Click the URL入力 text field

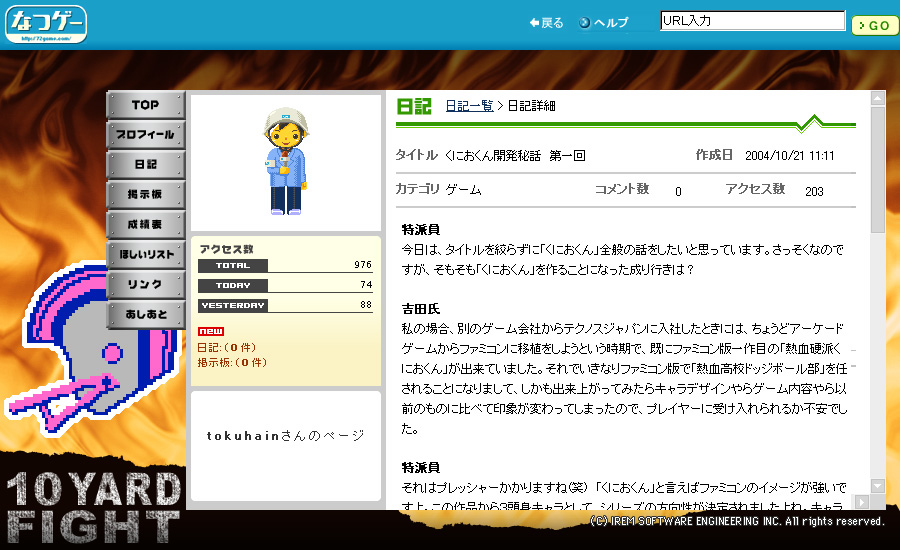pos(752,21)
